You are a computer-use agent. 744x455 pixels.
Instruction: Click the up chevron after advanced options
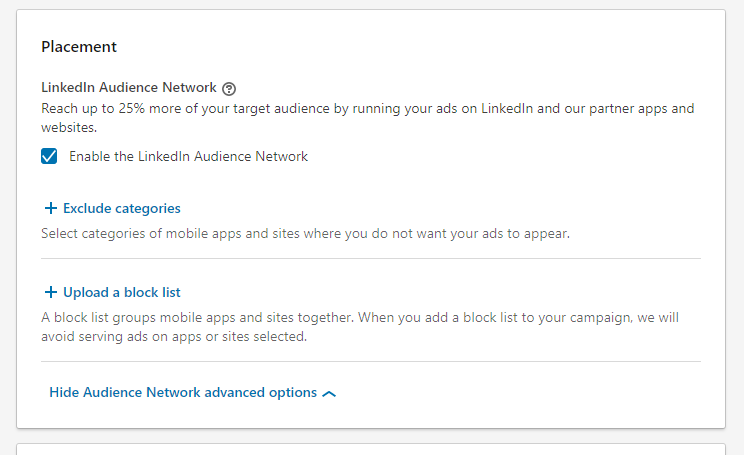click(330, 394)
